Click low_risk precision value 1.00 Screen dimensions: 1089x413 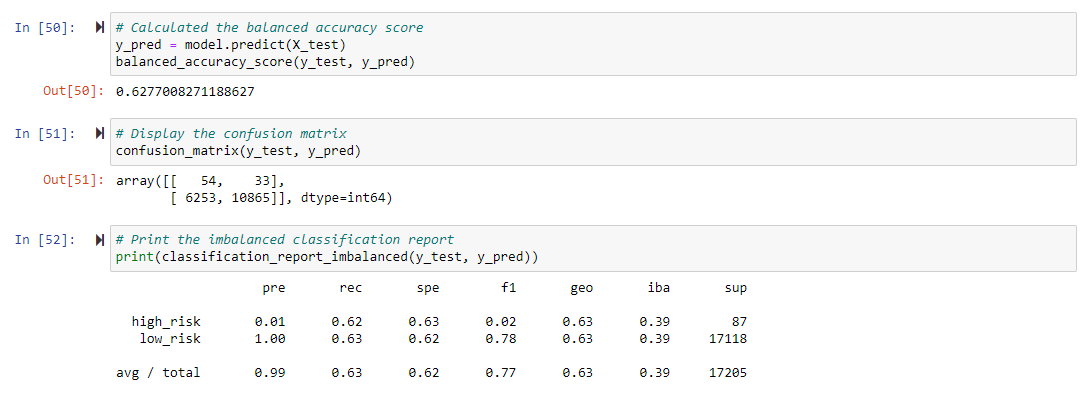tap(269, 339)
